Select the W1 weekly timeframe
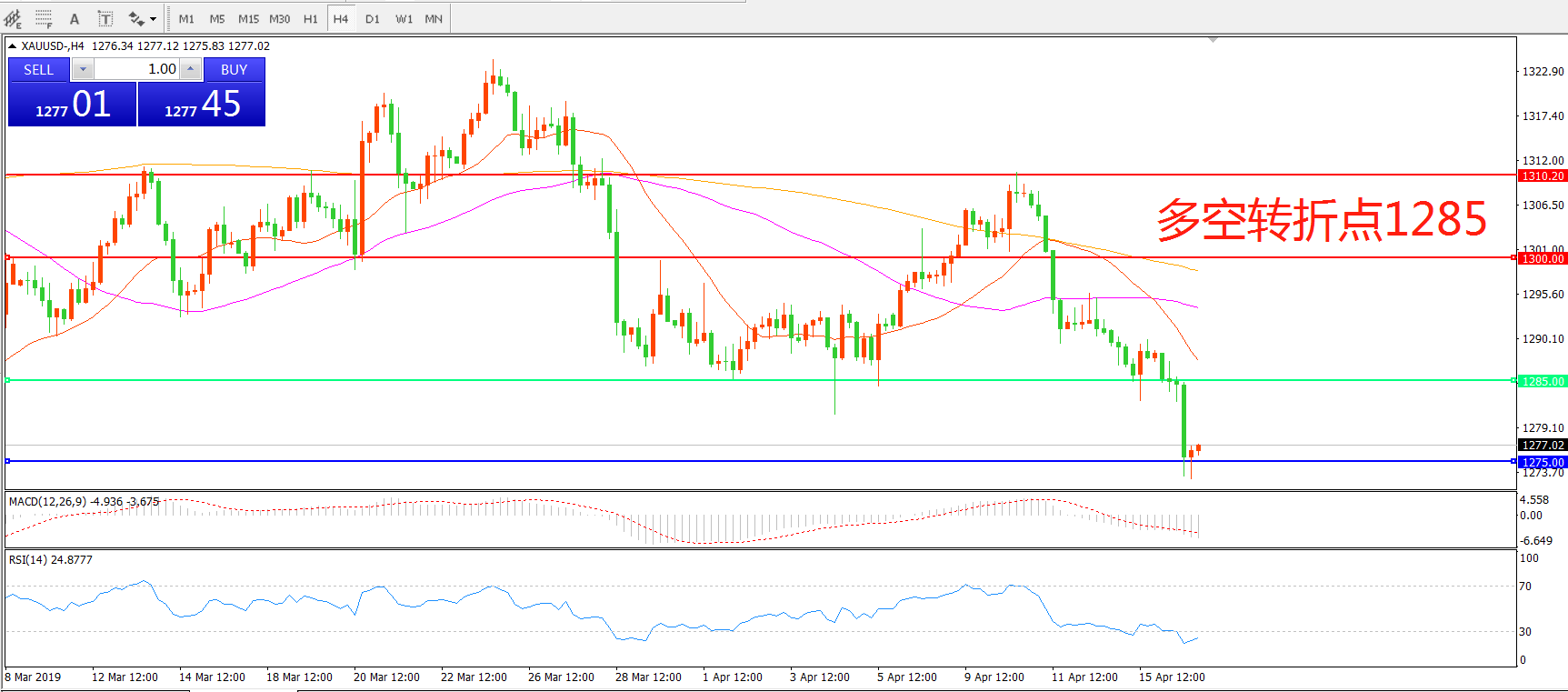Image resolution: width=1568 pixels, height=692 pixels. pos(404,18)
